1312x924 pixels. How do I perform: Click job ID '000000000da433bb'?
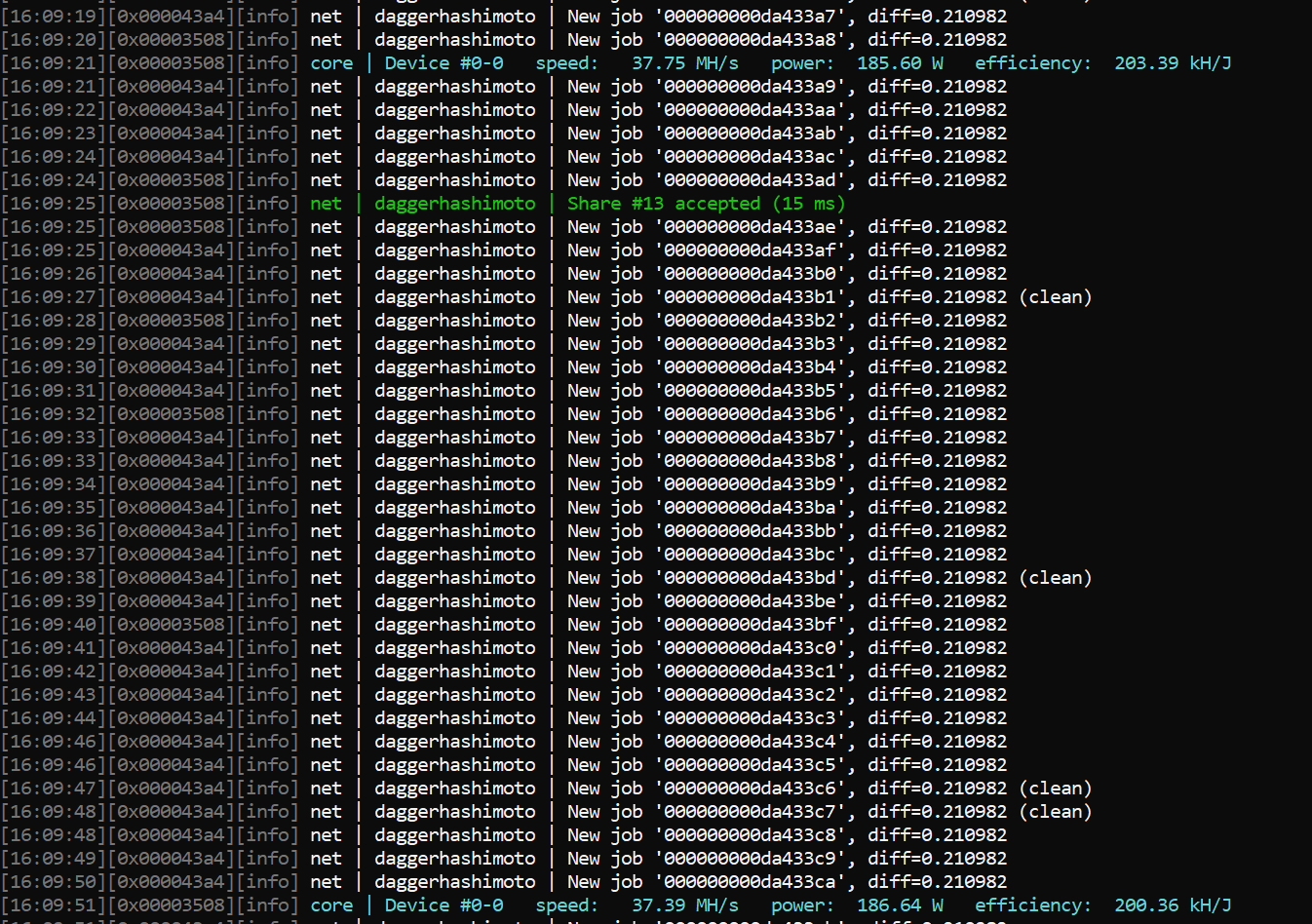pos(750,531)
